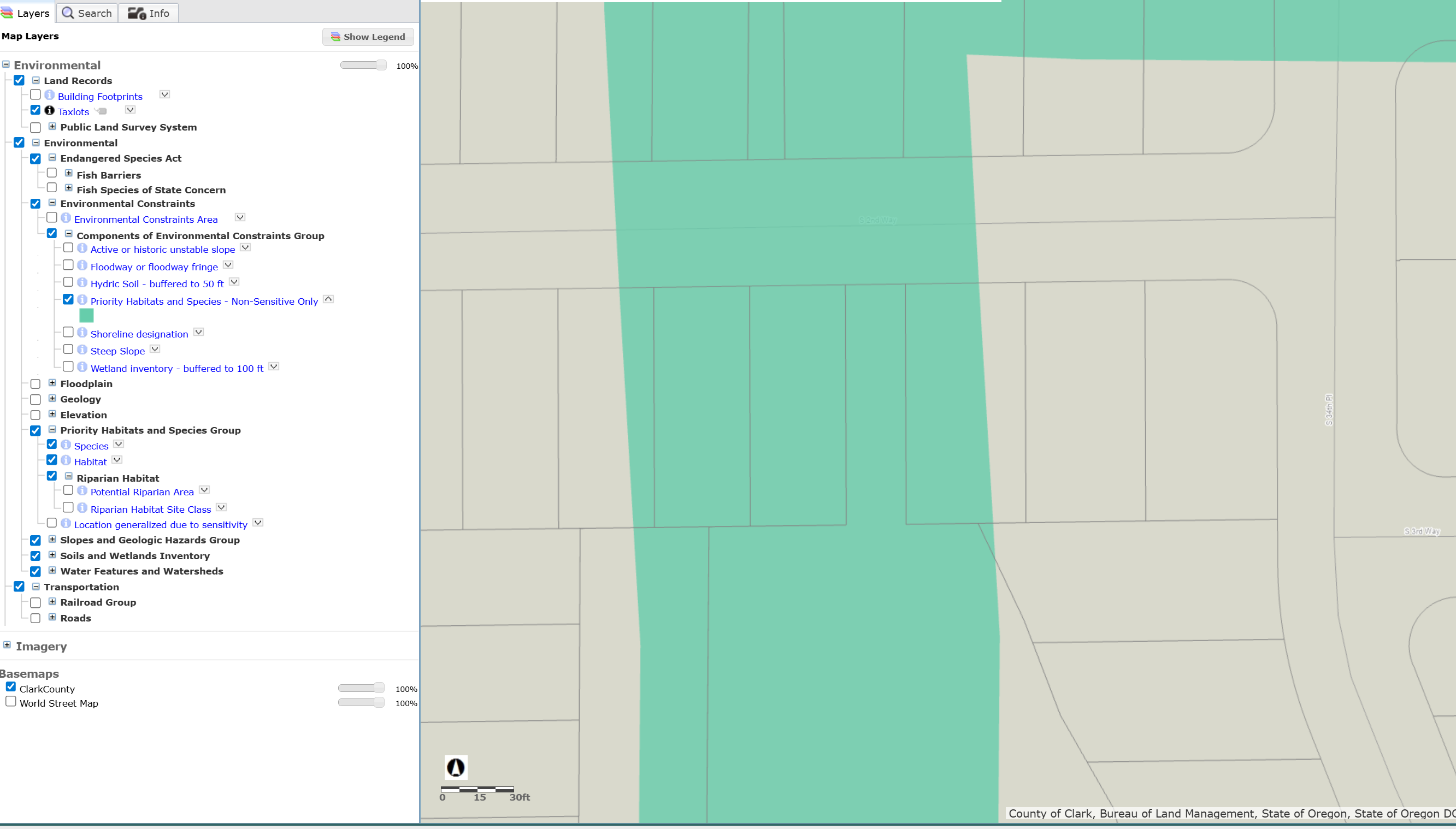This screenshot has width=1456, height=829.
Task: Enable the World Street Map basemap
Action: click(11, 701)
